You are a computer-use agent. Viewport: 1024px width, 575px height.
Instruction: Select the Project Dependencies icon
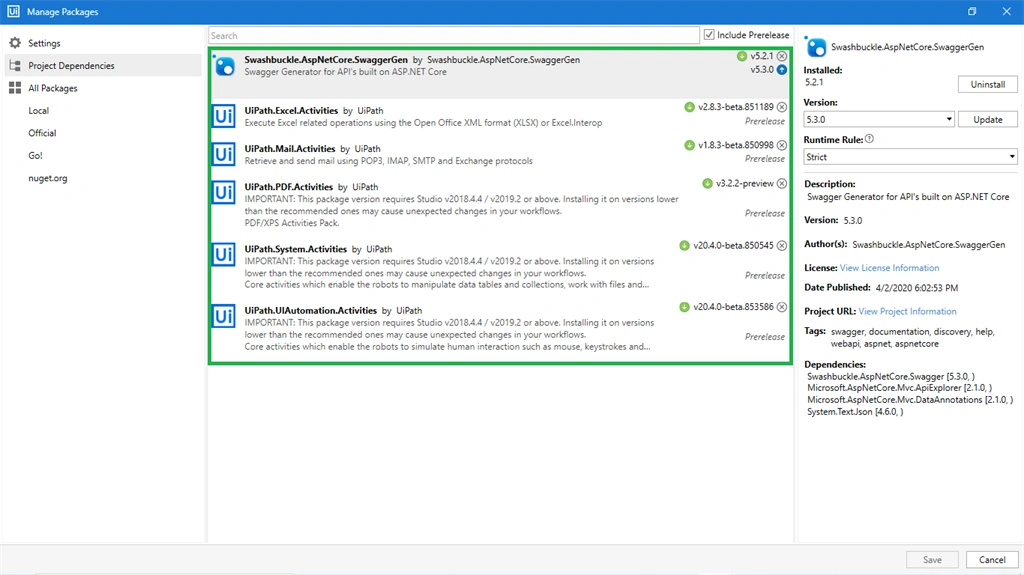(15, 65)
